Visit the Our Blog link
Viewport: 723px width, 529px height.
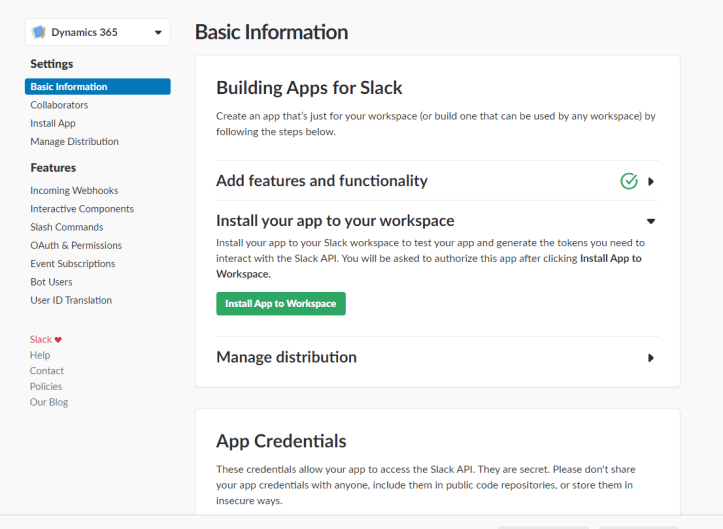(49, 402)
